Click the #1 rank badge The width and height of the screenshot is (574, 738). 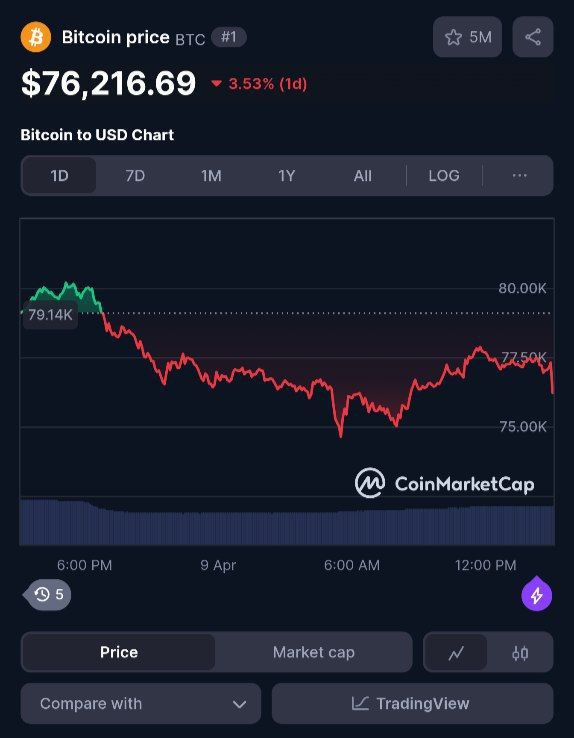(229, 37)
